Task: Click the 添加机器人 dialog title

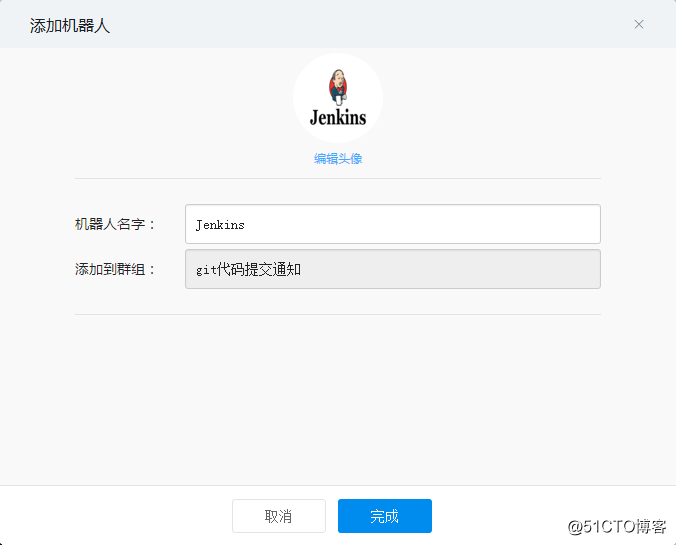Action: tap(70, 26)
